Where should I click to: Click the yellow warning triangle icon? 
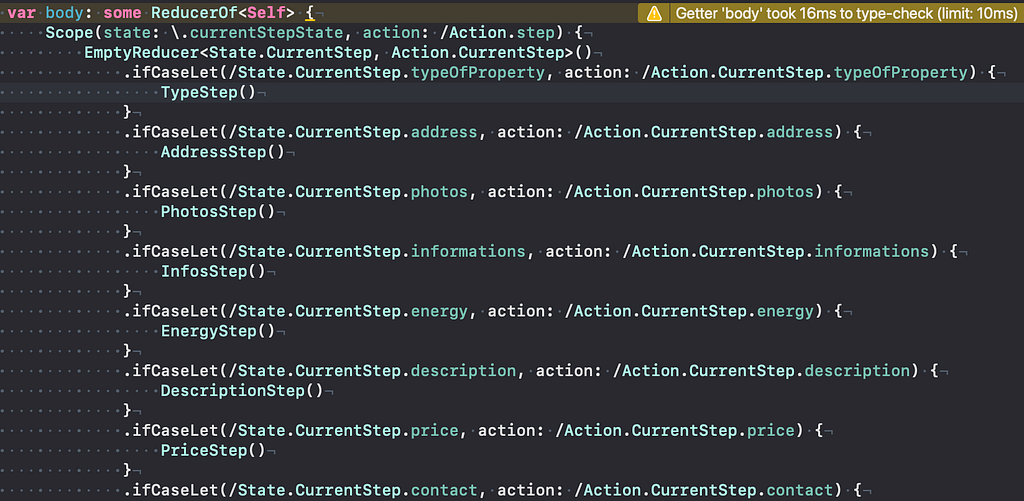[x=654, y=13]
